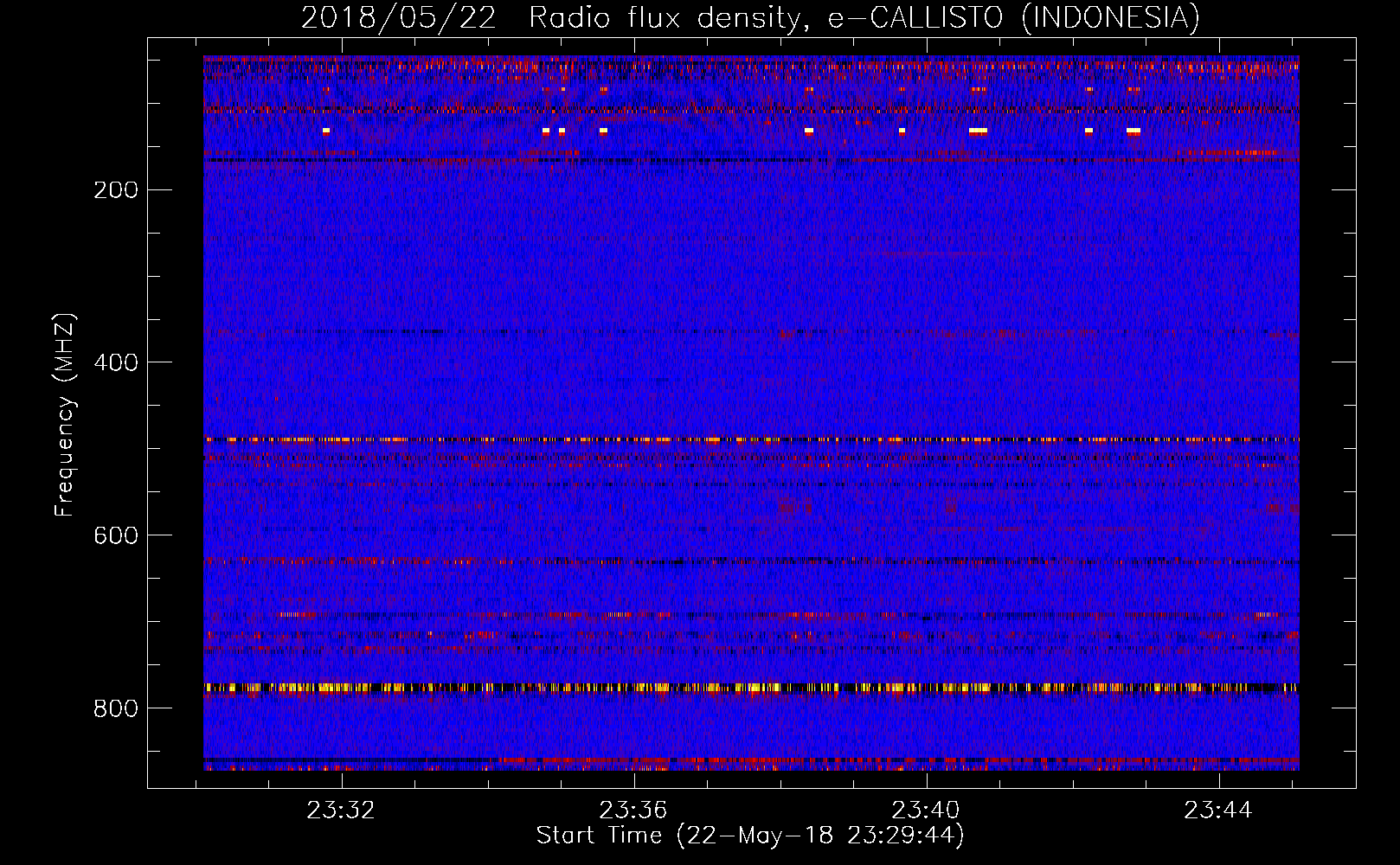This screenshot has height=865, width=1400.
Task: Click the 200 MHz frequency axis label
Action: 116,189
